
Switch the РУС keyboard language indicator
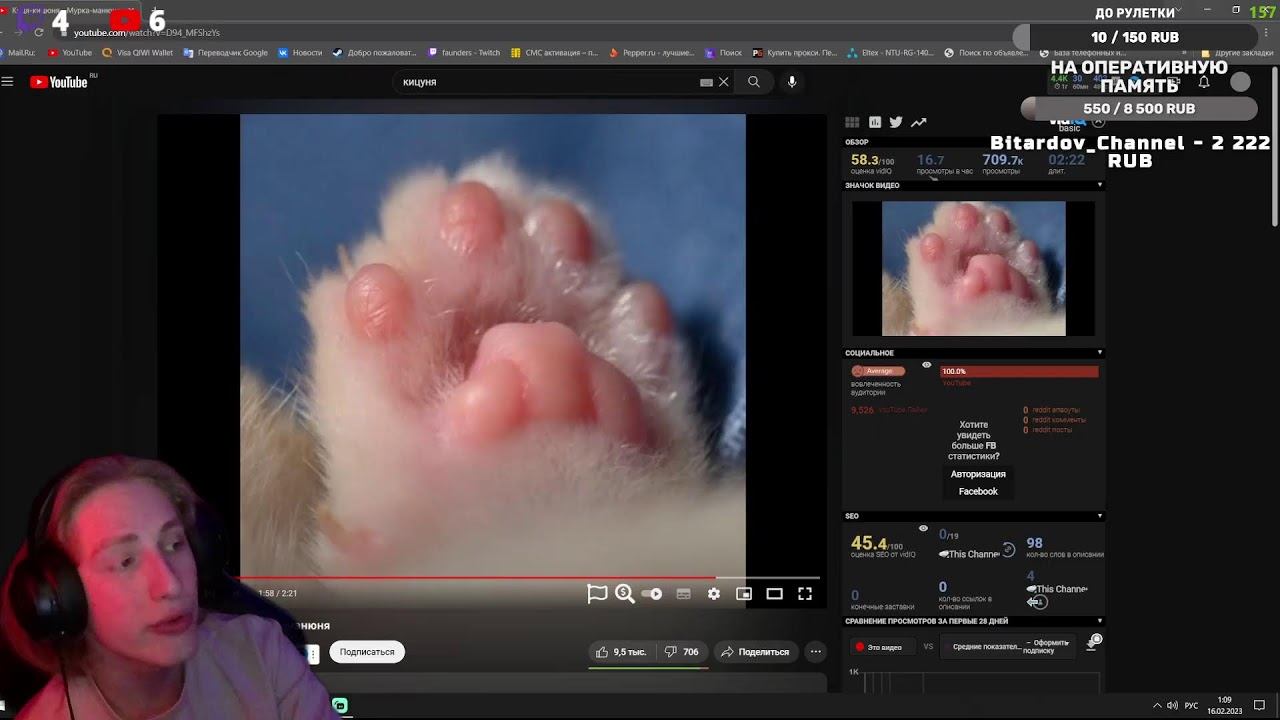[x=1192, y=705]
